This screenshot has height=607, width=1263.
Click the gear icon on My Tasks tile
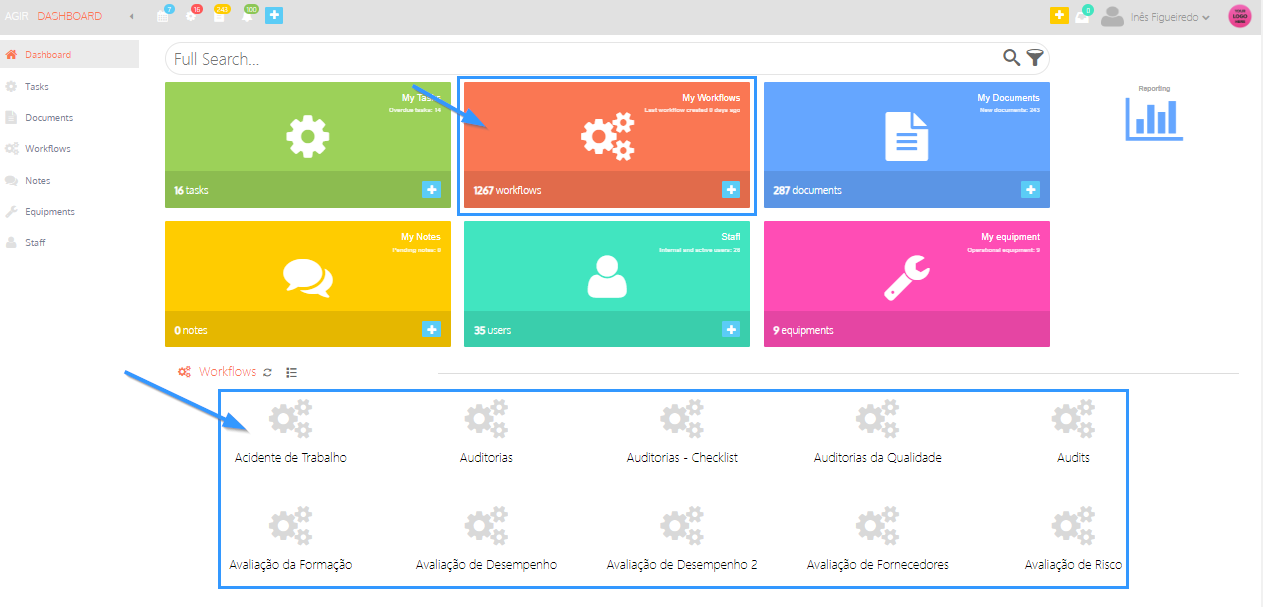click(x=307, y=137)
